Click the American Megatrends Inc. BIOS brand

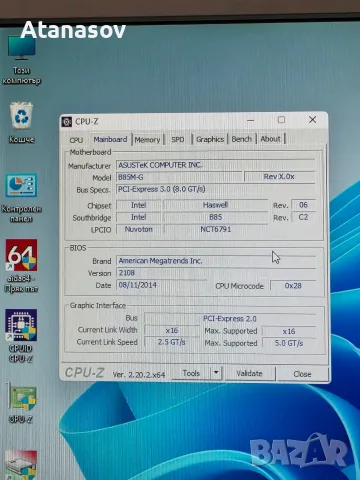tap(215, 261)
